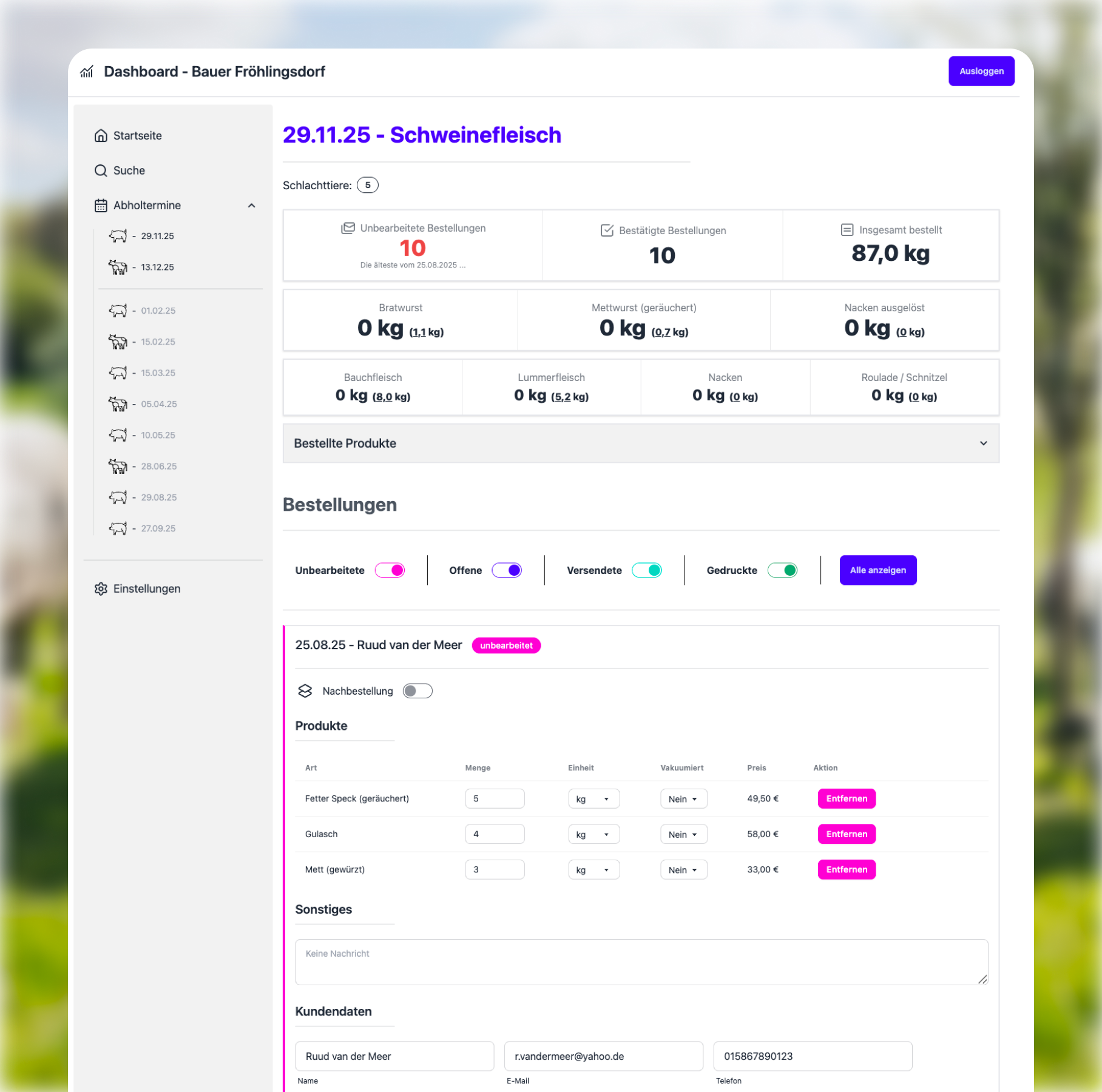This screenshot has width=1102, height=1092.
Task: Expand the Bestellte Produkte section
Action: 641,443
